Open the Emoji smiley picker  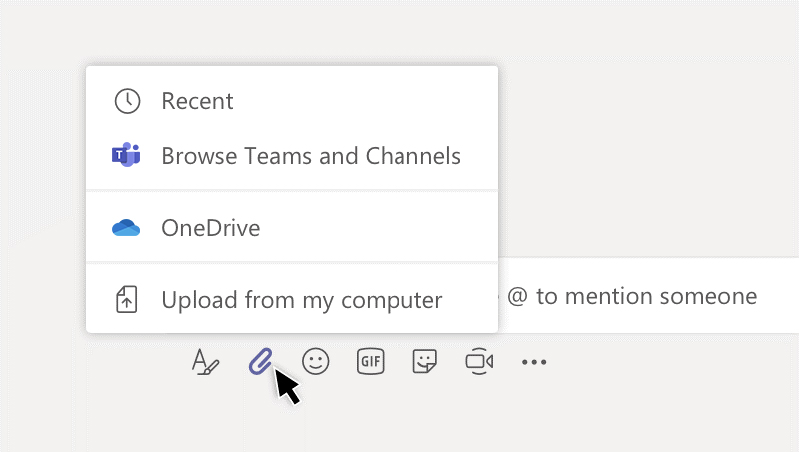(x=315, y=361)
